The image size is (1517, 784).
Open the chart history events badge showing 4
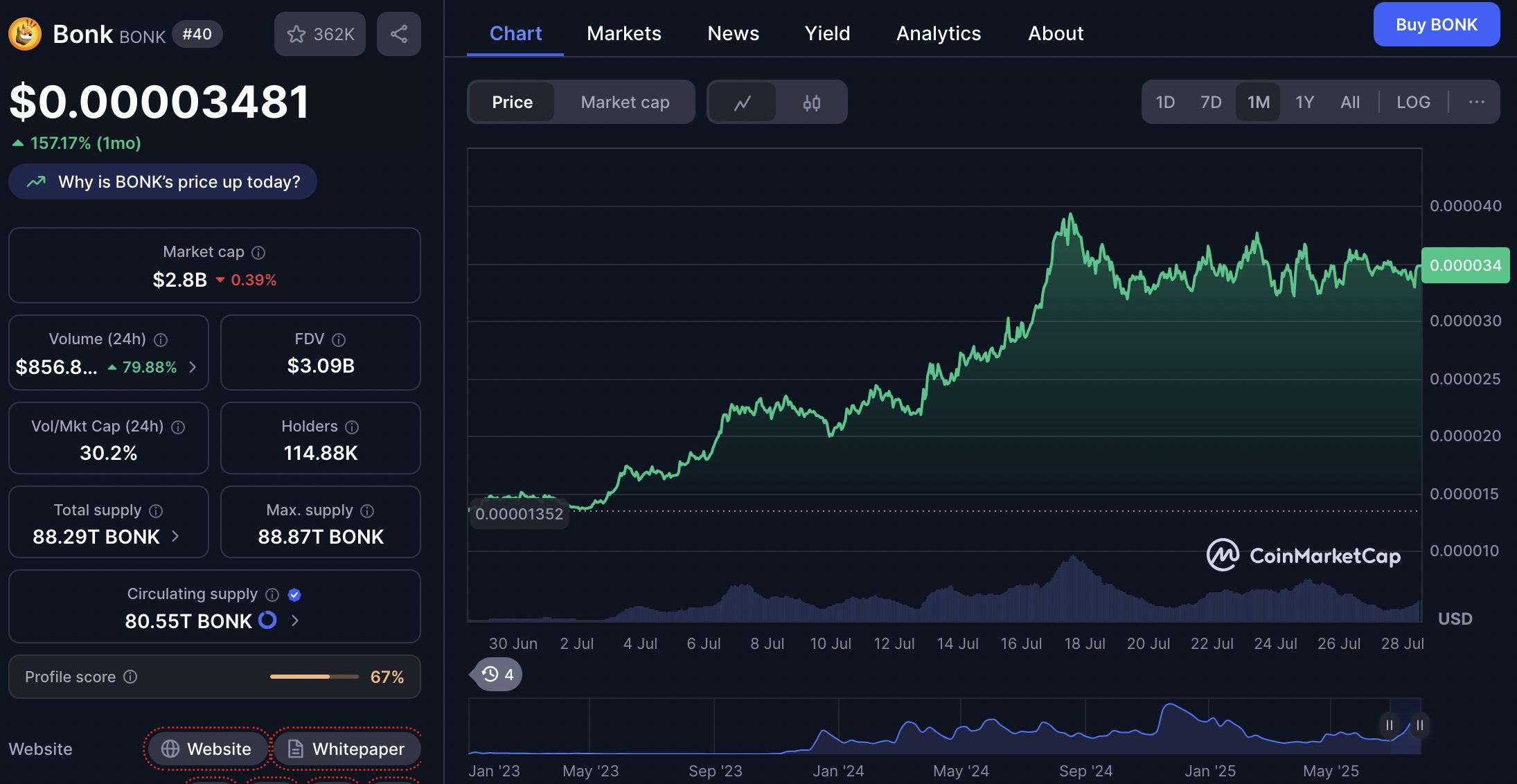click(x=497, y=675)
